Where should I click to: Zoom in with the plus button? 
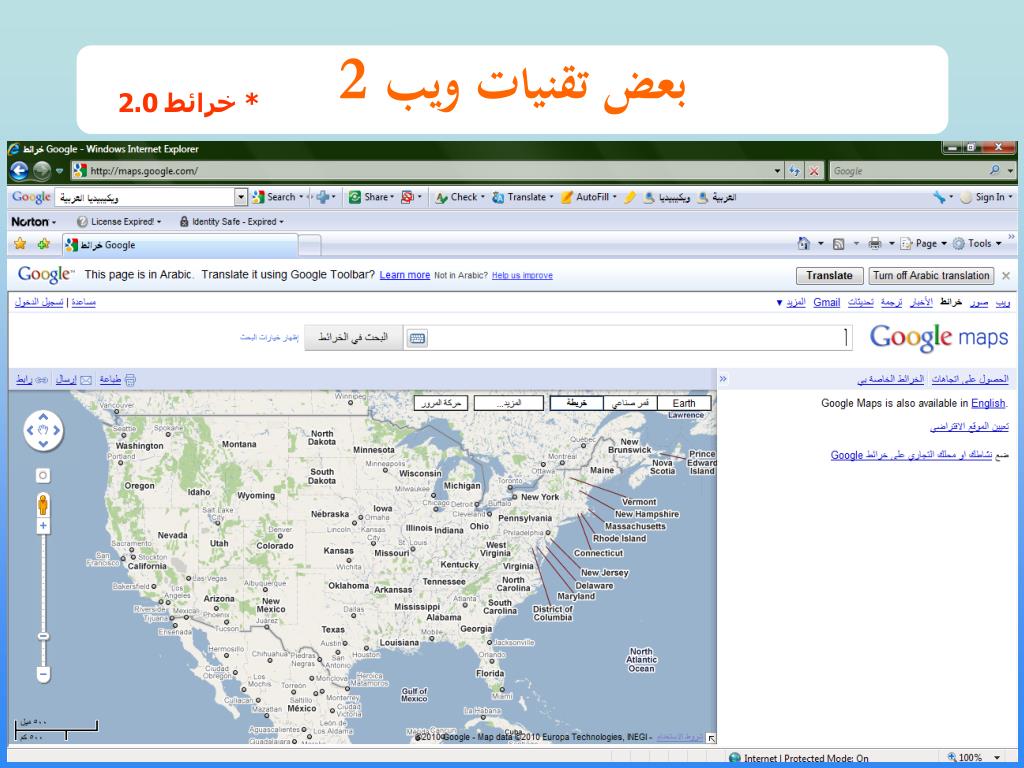pyautogui.click(x=43, y=526)
